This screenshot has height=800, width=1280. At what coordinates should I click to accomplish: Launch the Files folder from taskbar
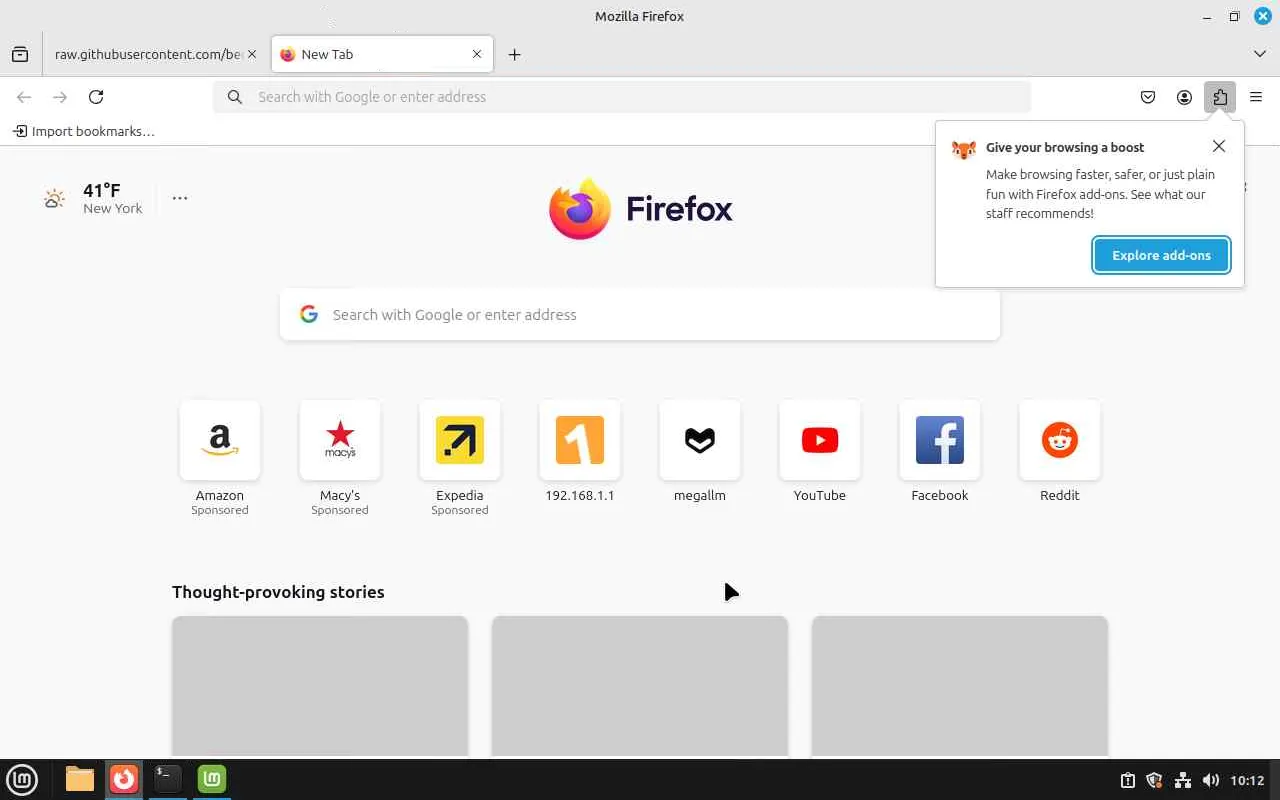point(80,779)
